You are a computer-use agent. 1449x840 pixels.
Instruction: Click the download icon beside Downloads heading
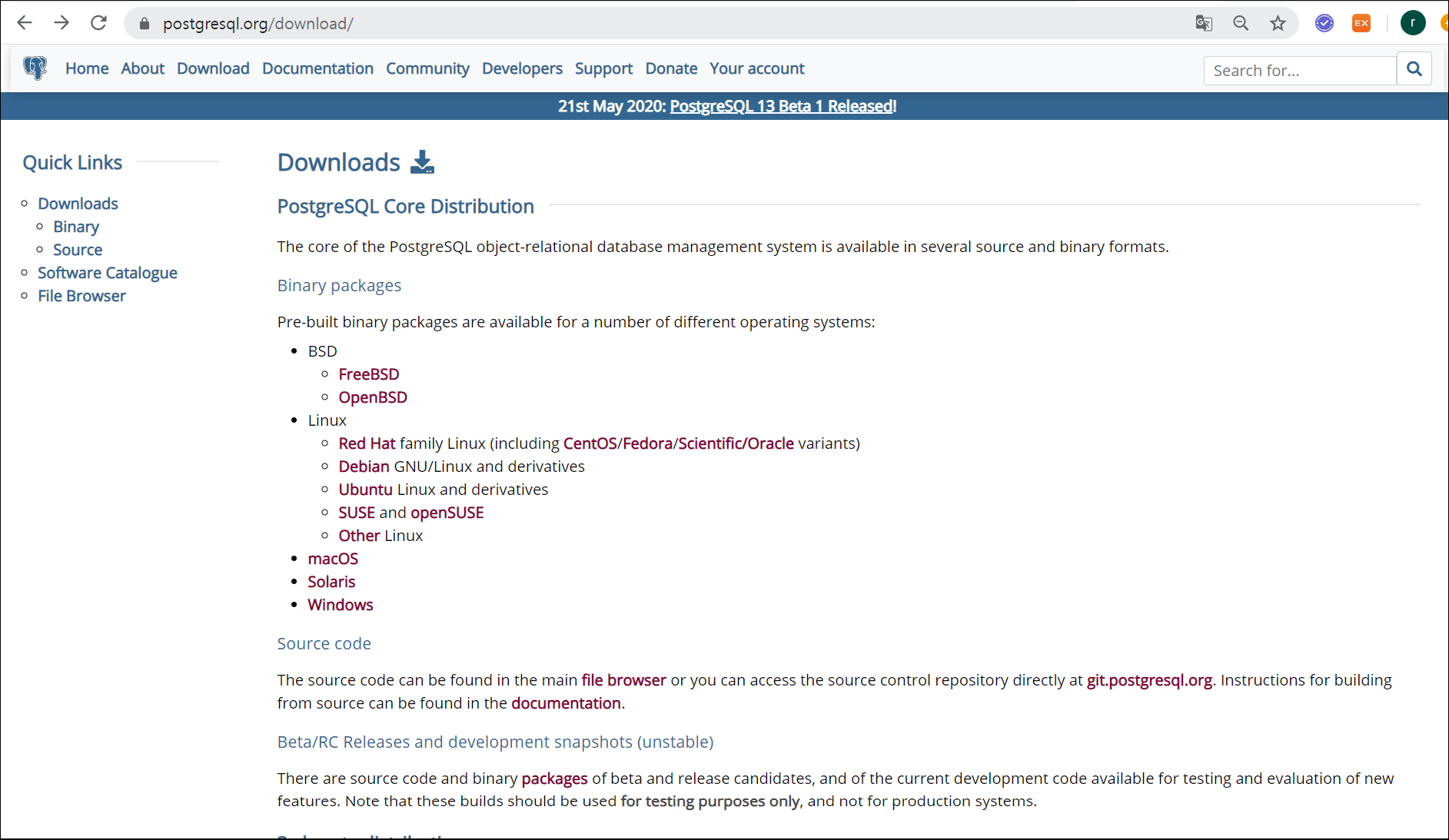point(422,162)
